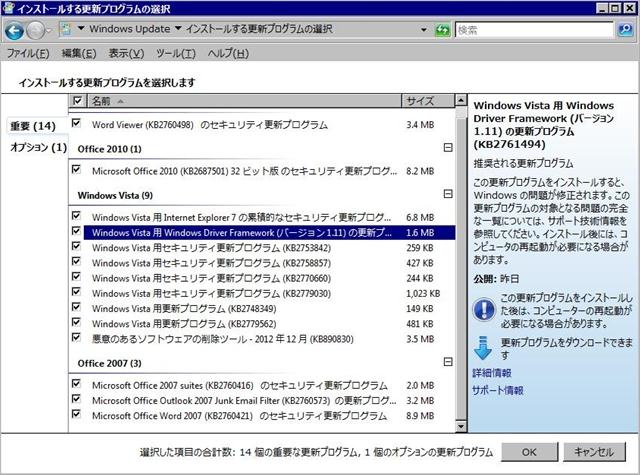This screenshot has height=475, width=640.
Task: Click scrollbar down arrow of update list
Action: 461,427
